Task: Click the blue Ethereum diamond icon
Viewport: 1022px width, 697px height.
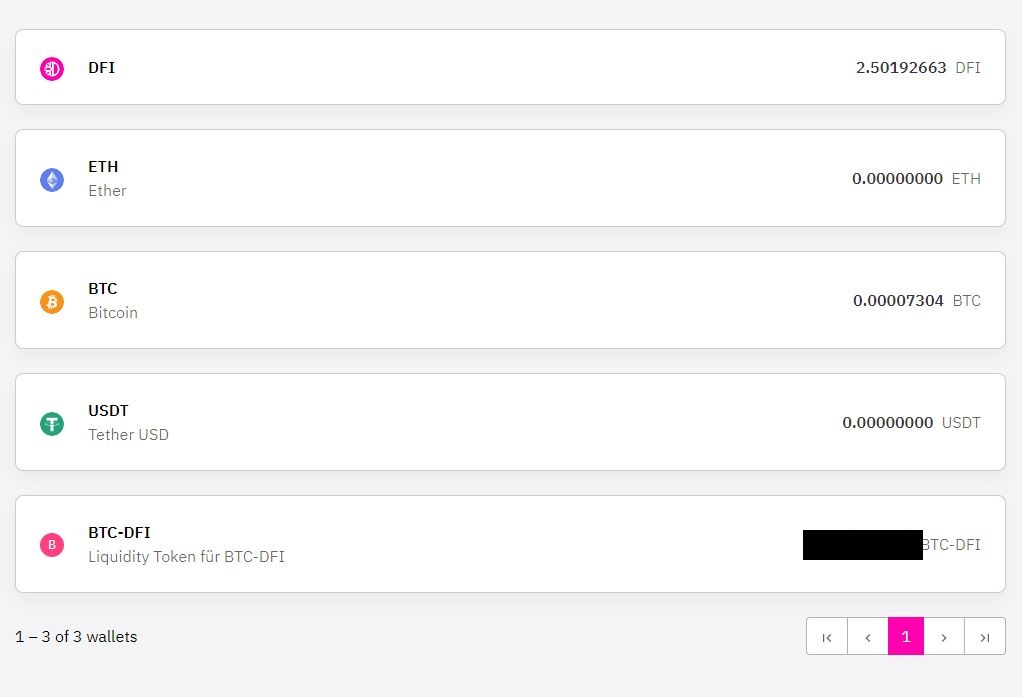Action: 52,179
